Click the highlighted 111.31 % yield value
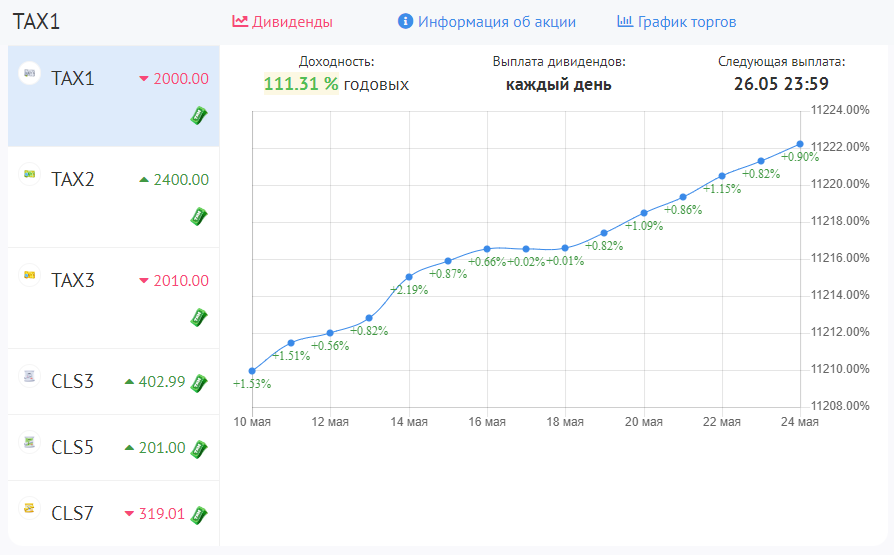 pos(301,85)
